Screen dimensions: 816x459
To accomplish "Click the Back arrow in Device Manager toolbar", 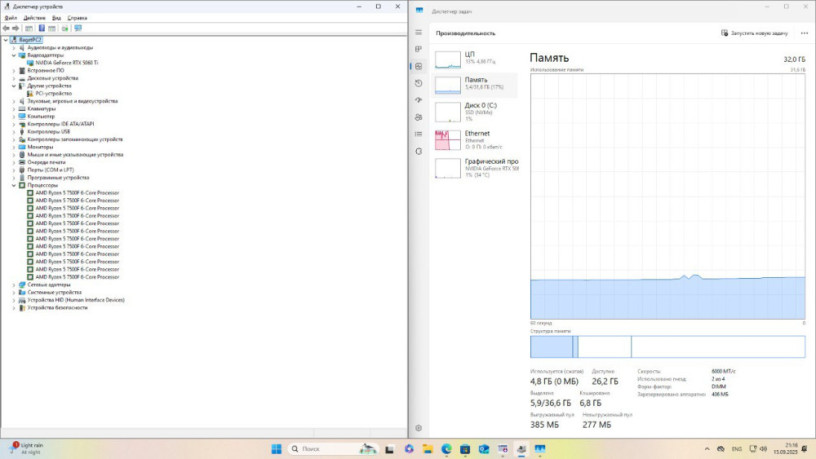I will pyautogui.click(x=6, y=28).
